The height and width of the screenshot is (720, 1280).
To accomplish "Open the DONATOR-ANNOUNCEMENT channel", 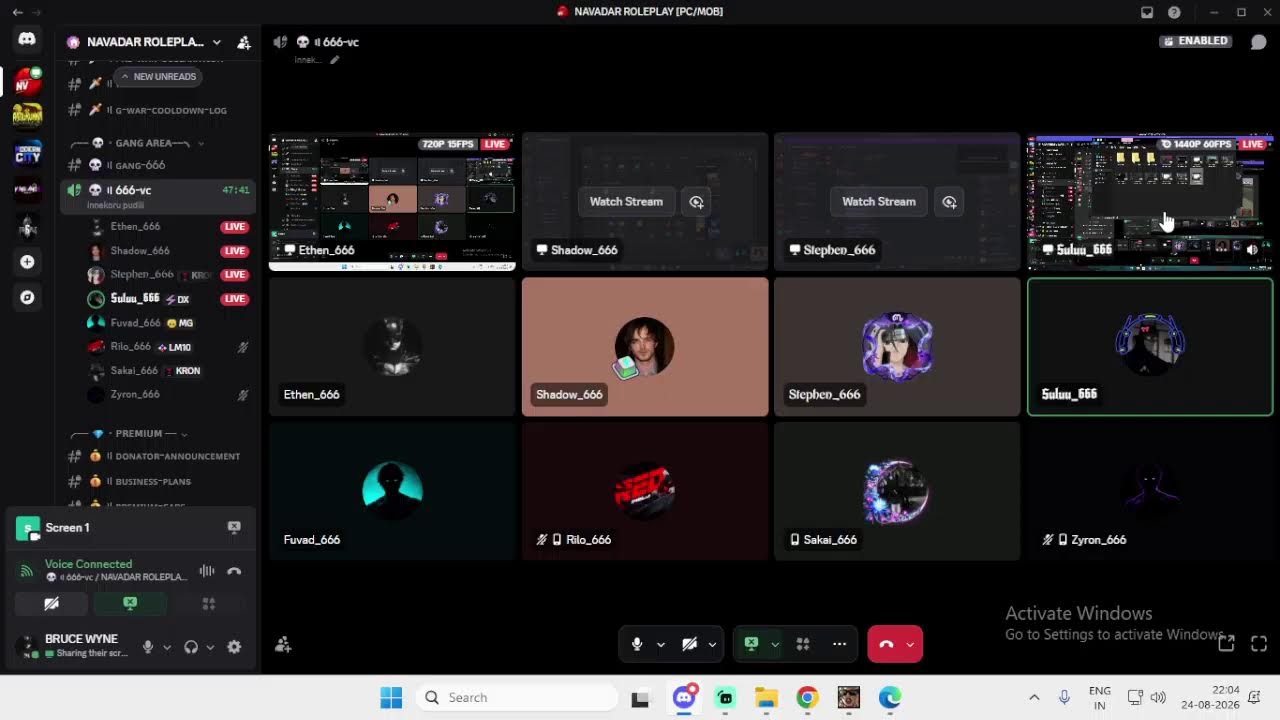I will click(158, 456).
